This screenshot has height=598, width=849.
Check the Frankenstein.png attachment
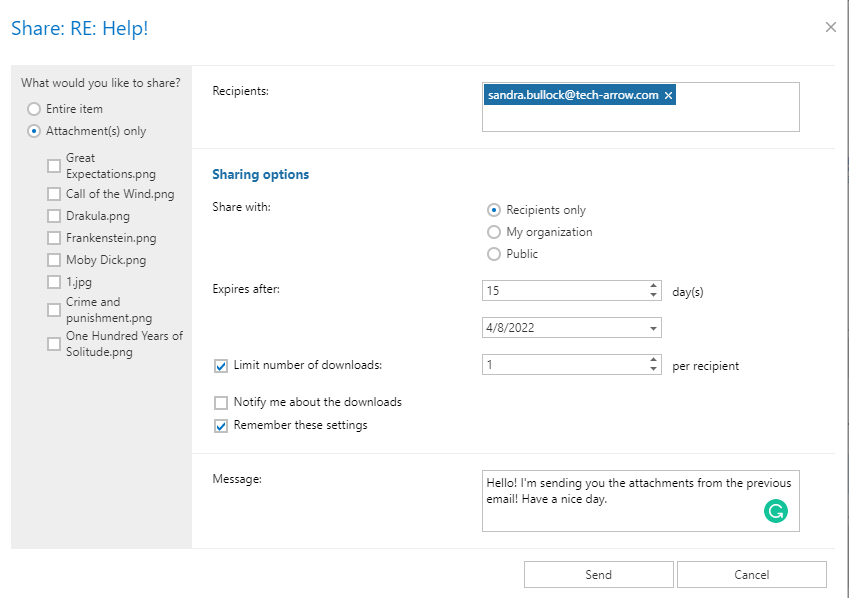(x=54, y=238)
